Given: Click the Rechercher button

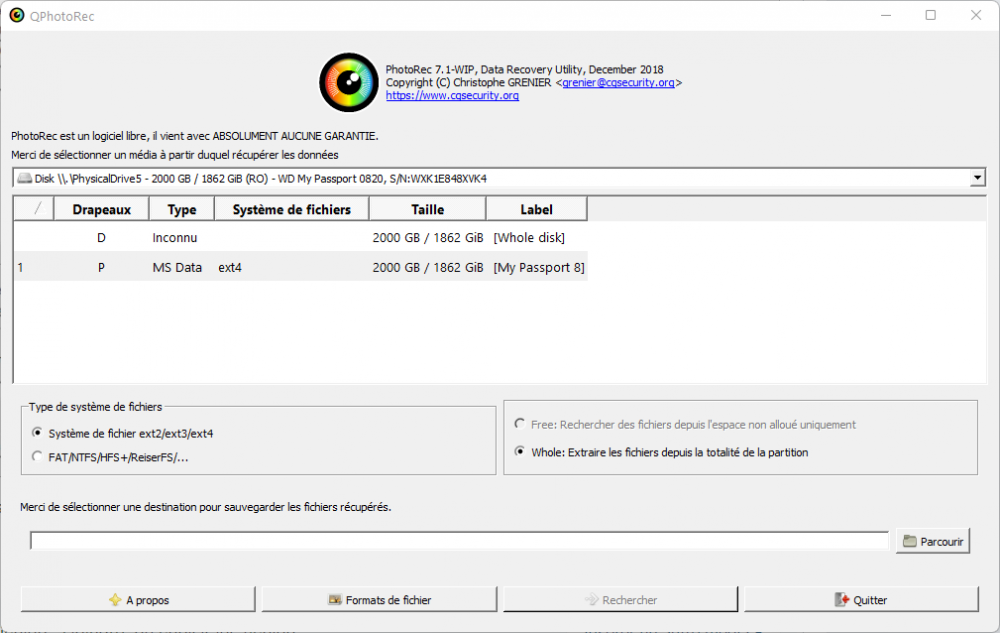Looking at the screenshot, I should pyautogui.click(x=621, y=600).
